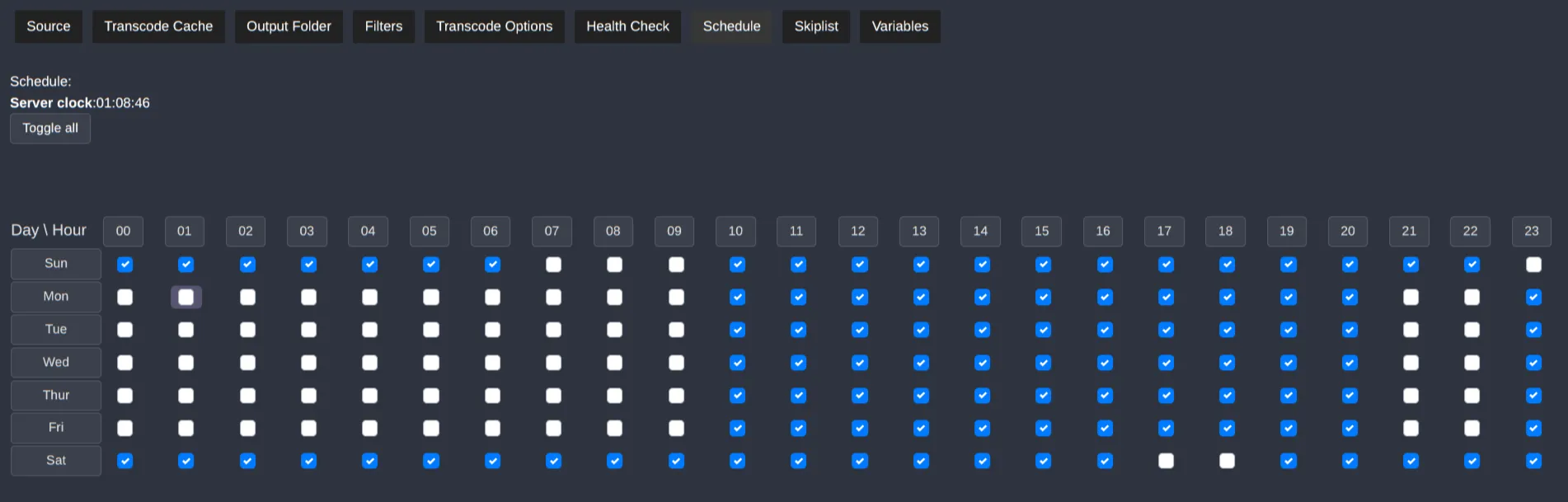Viewport: 1568px width, 502px height.
Task: Toggle the hour 09 column button
Action: [674, 232]
